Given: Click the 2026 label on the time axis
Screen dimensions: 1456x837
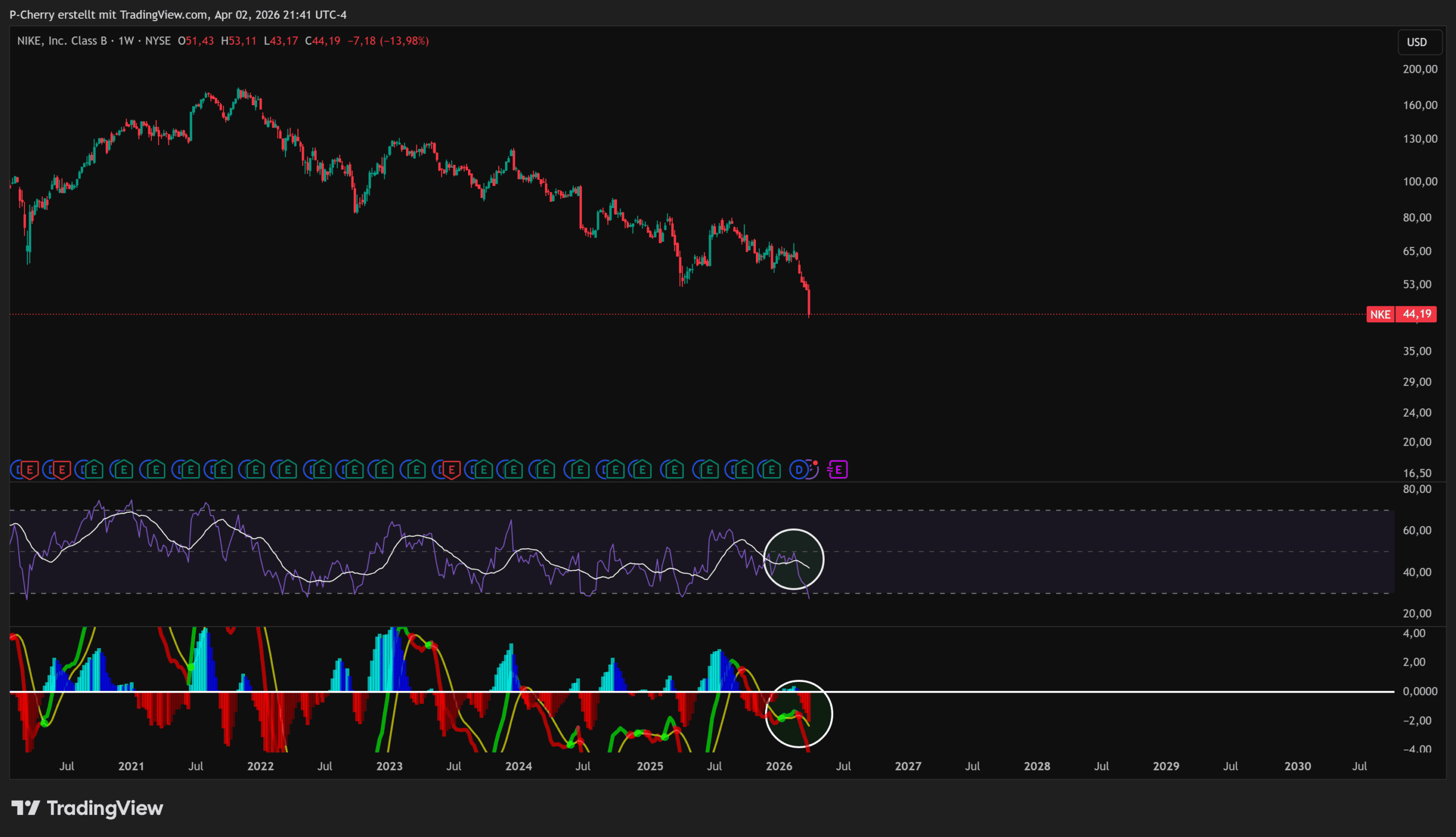Looking at the screenshot, I should click(779, 766).
